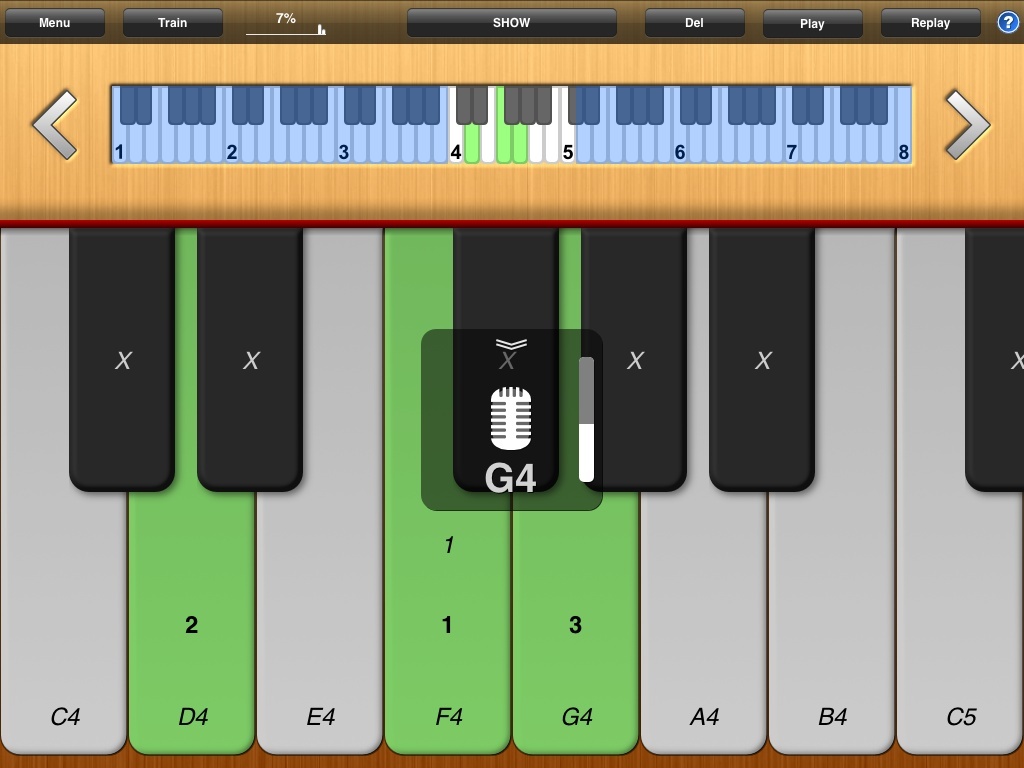This screenshot has height=768, width=1024.
Task: Shift keyboard left with left arrow
Action: click(x=55, y=125)
